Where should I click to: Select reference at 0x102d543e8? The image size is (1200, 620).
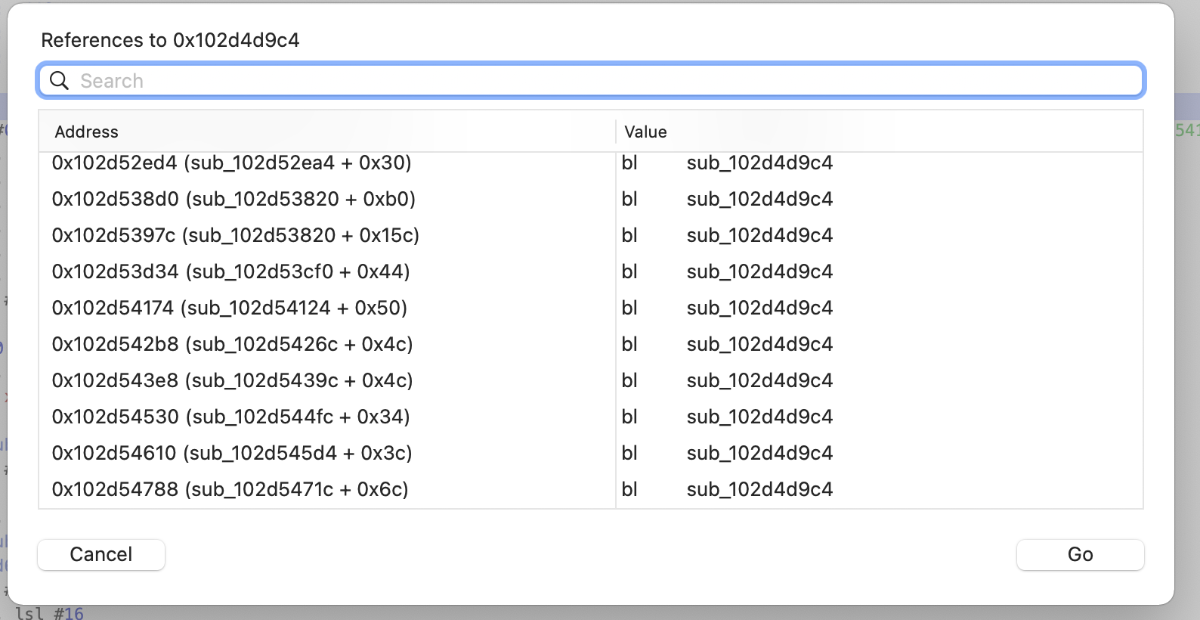232,380
